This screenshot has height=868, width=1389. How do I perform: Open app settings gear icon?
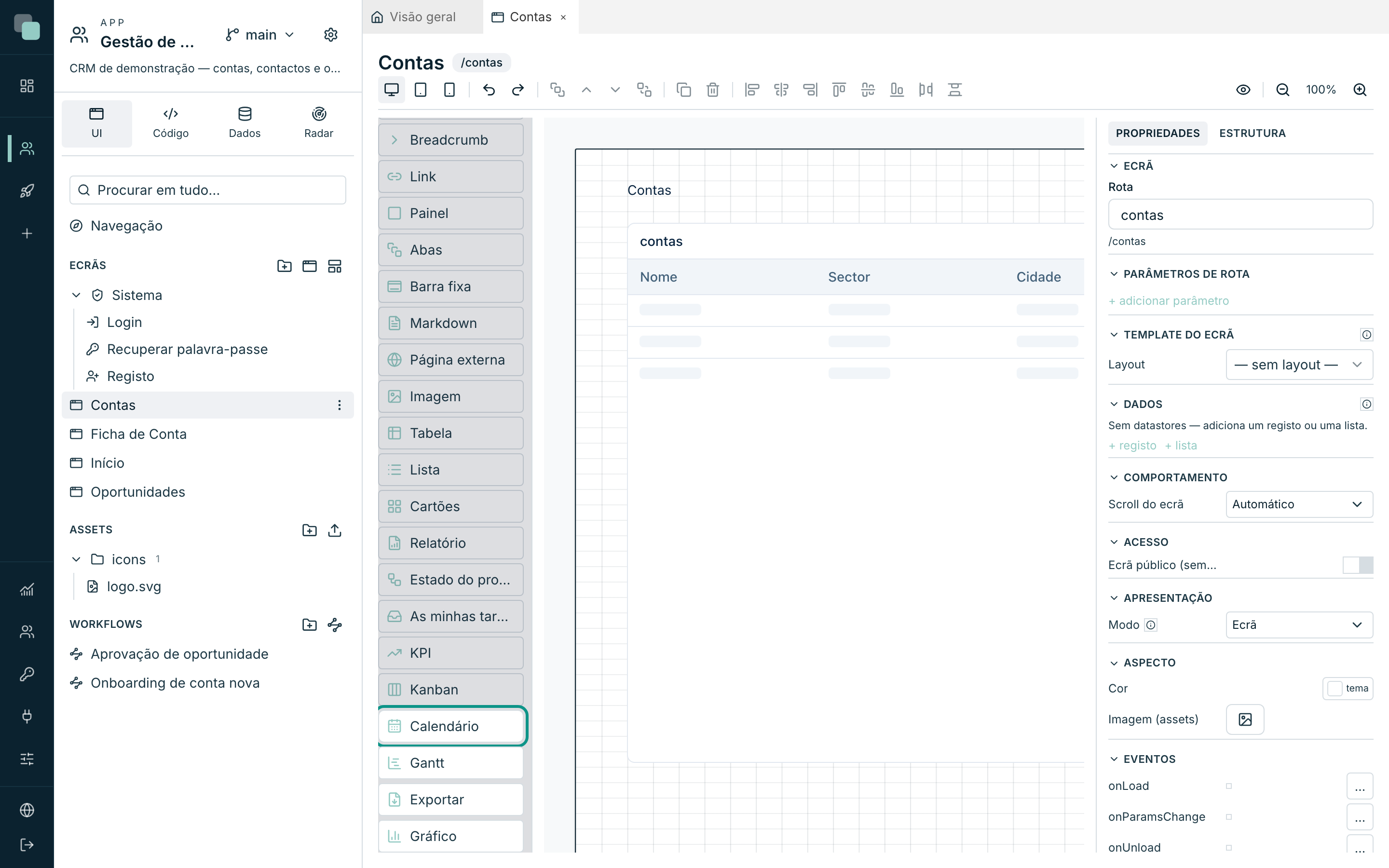tap(330, 35)
